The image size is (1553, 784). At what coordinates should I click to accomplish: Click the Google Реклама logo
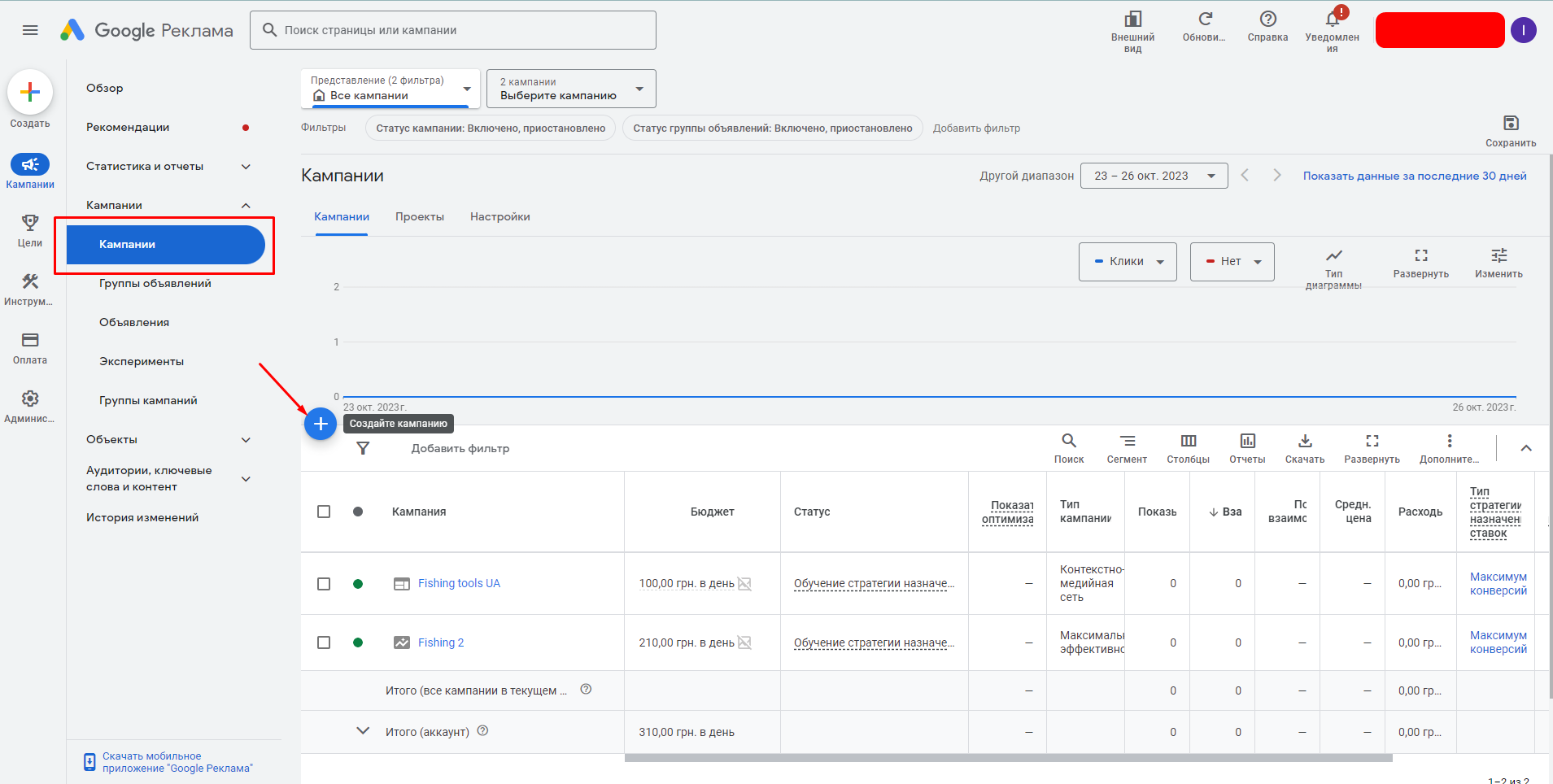pyautogui.click(x=147, y=30)
